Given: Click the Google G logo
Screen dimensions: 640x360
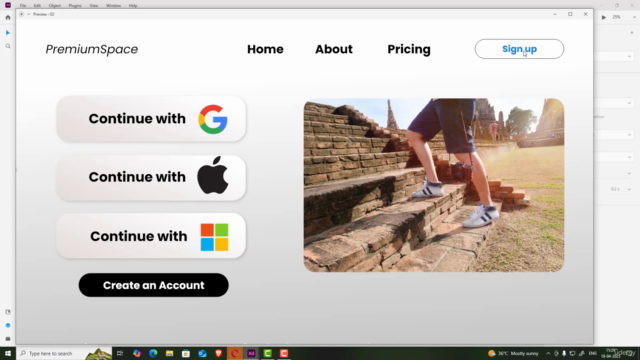Looking at the screenshot, I should pos(213,119).
